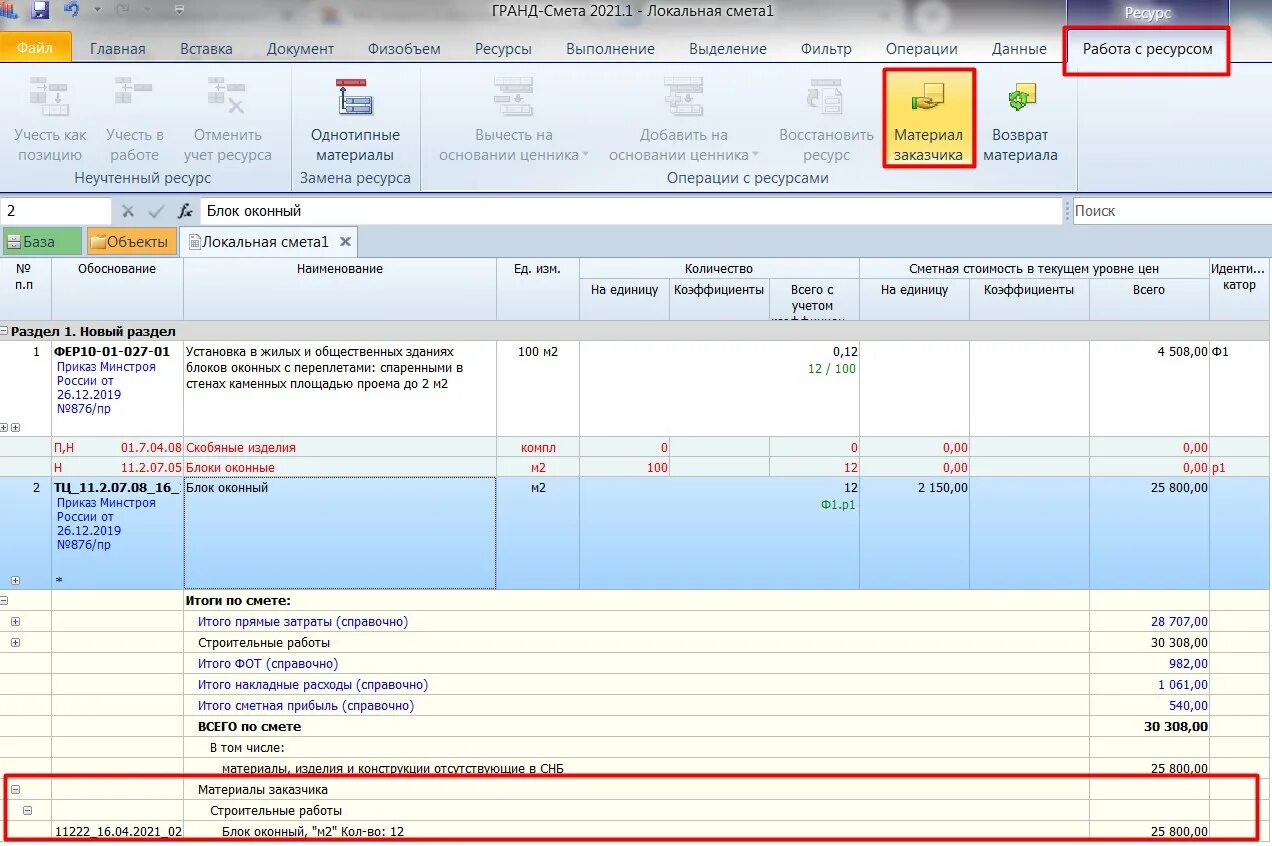1272x846 pixels.
Task: Select the Работа с ресурсом tab
Action: [1147, 49]
